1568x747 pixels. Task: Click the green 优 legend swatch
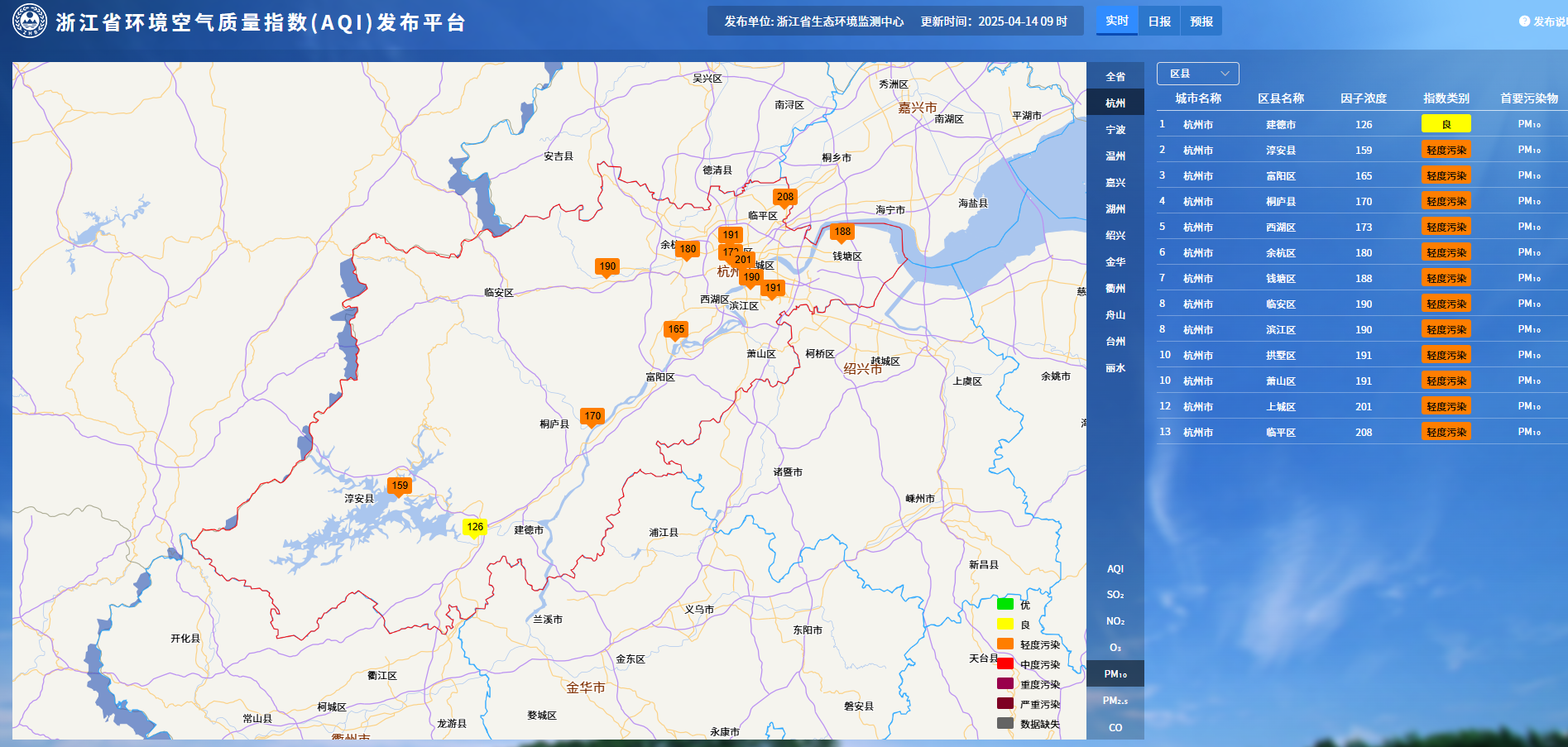(1005, 604)
